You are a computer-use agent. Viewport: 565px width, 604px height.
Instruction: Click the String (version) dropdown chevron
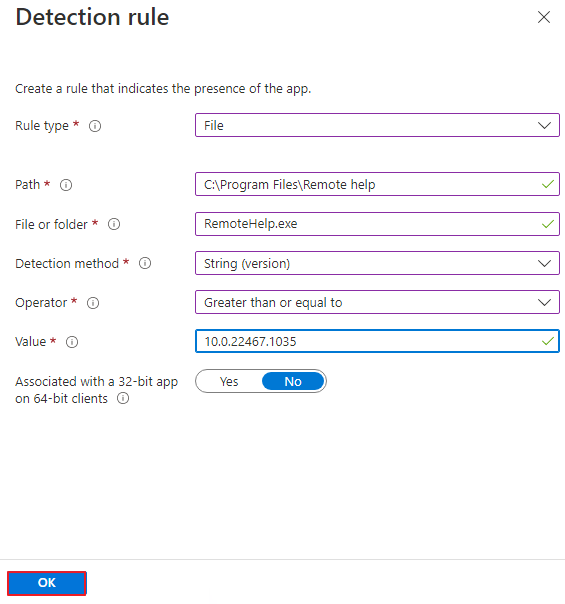click(x=544, y=264)
